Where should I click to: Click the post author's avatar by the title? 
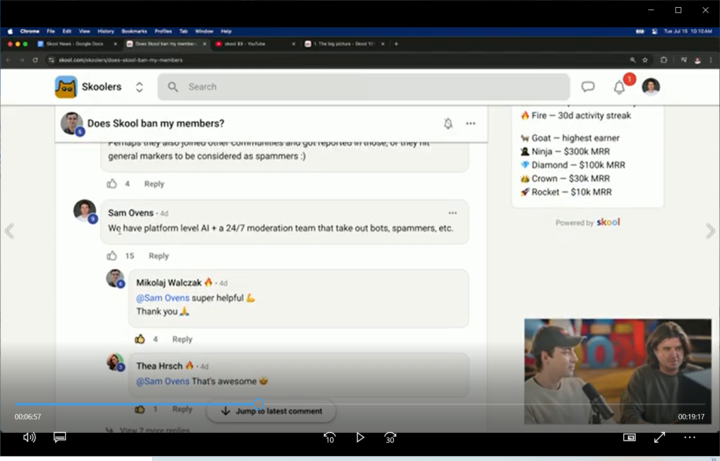tap(72, 123)
